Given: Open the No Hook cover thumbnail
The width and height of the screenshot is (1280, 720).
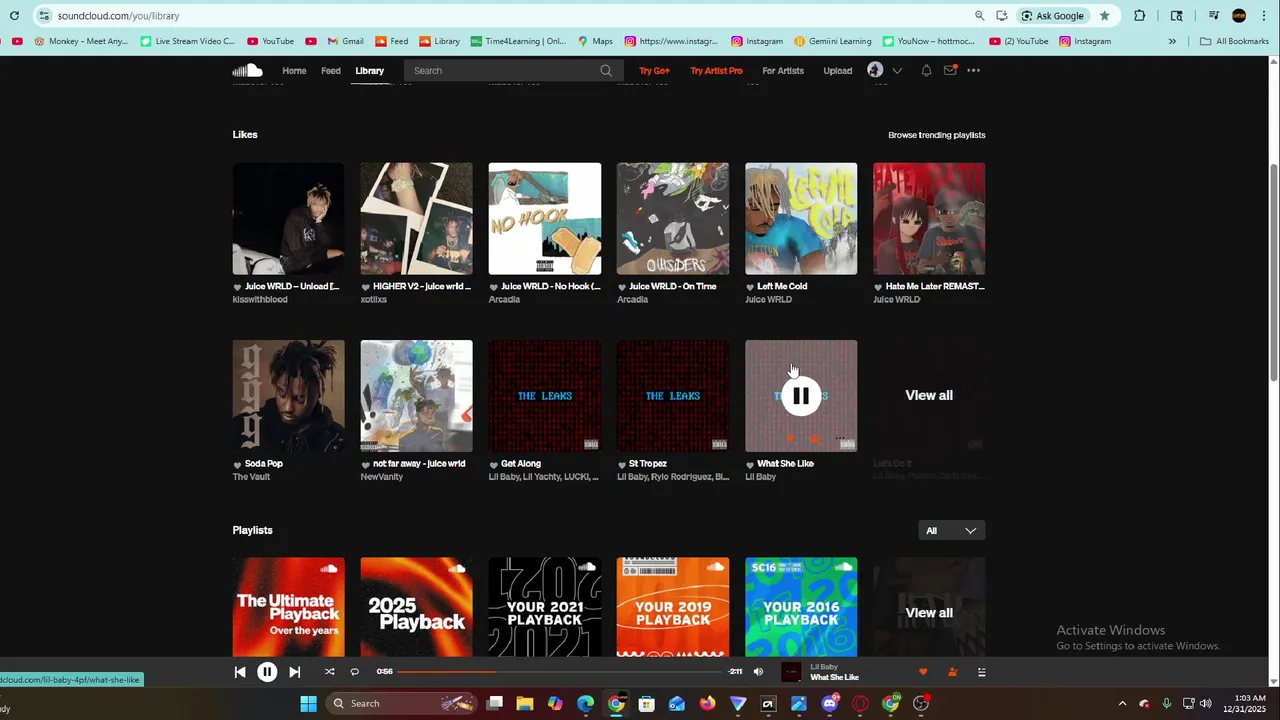Looking at the screenshot, I should [x=545, y=219].
